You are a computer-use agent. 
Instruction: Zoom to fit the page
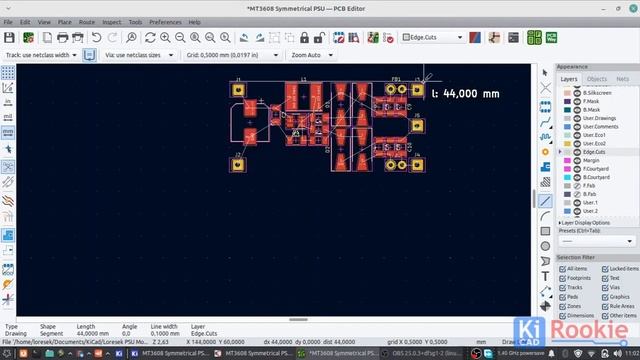coord(195,38)
